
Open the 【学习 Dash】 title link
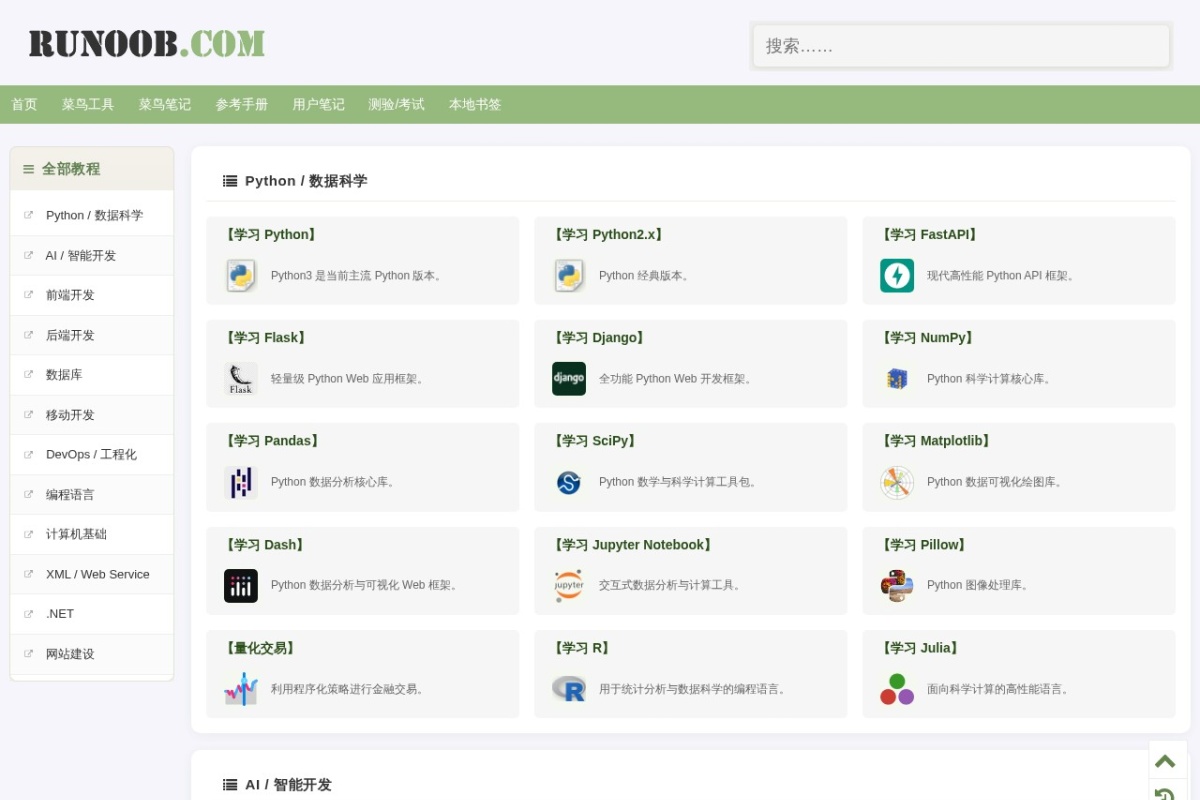tap(265, 545)
